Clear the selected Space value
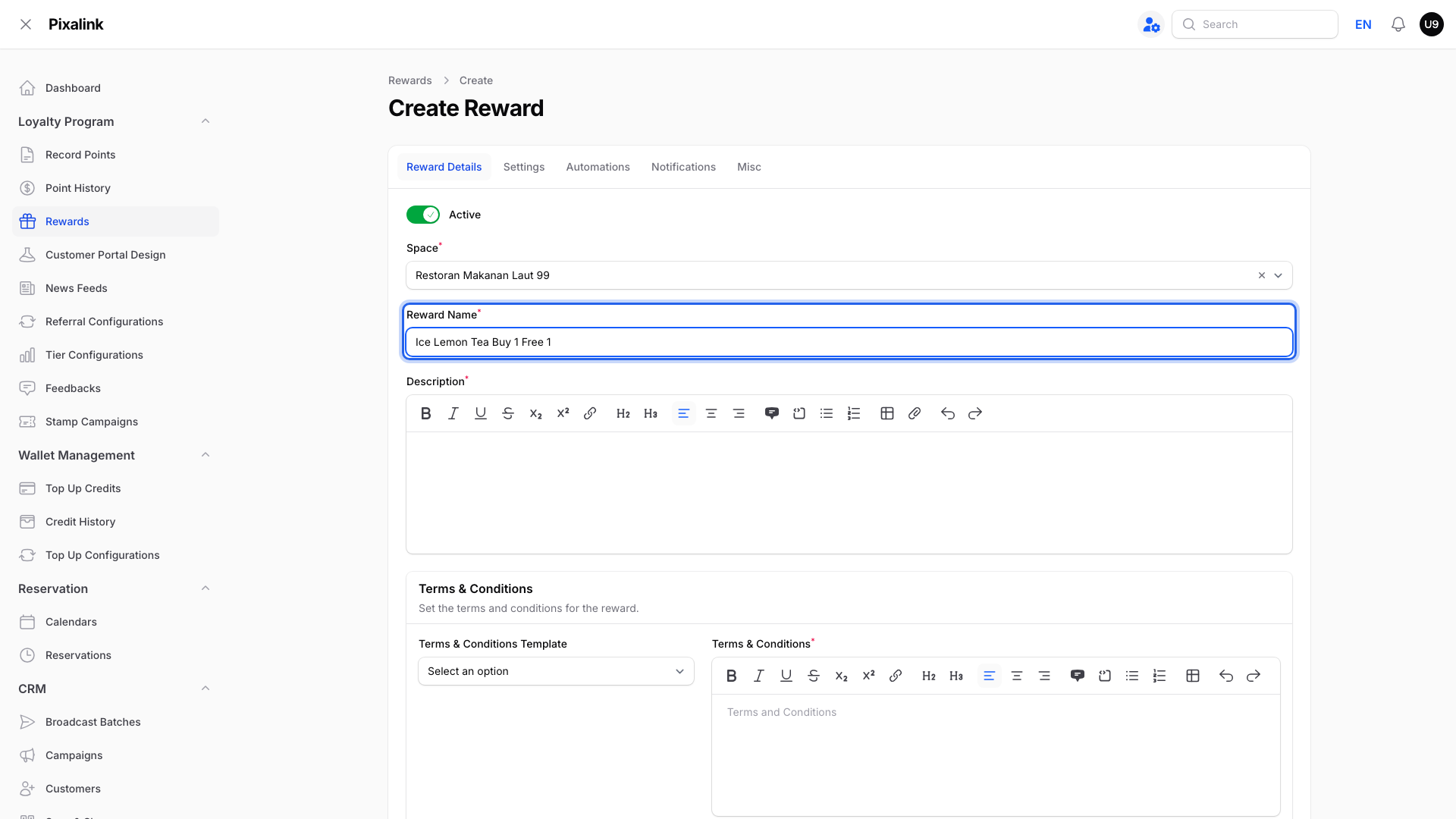1456x819 pixels. point(1262,275)
